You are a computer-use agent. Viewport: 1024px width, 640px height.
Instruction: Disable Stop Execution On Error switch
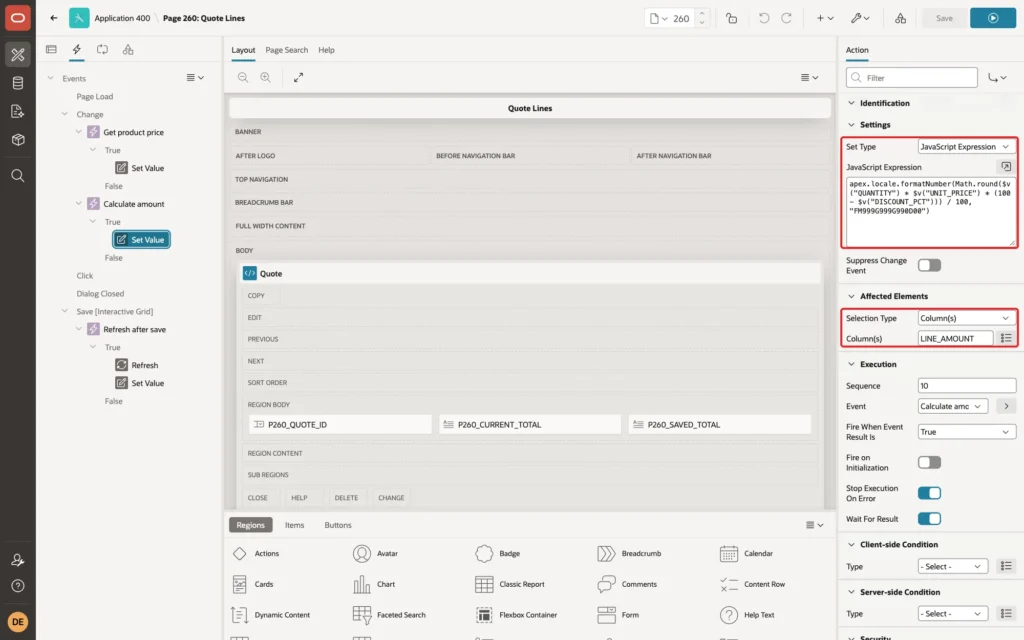coord(929,493)
